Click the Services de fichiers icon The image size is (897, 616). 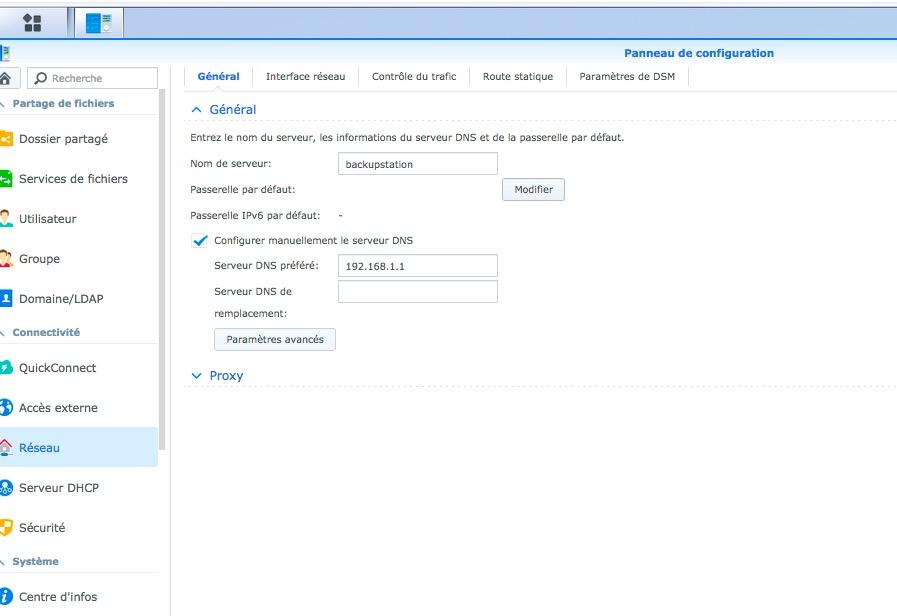pyautogui.click(x=6, y=178)
